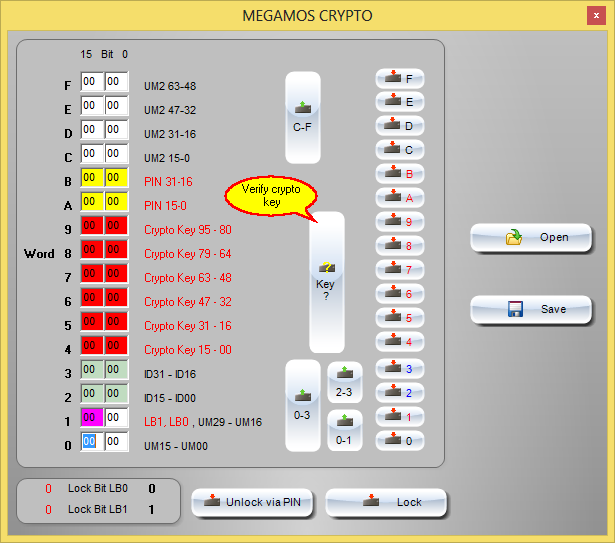615x543 pixels.
Task: Click the 'Crypto Key 95 - 80' label
Action: pos(188,230)
